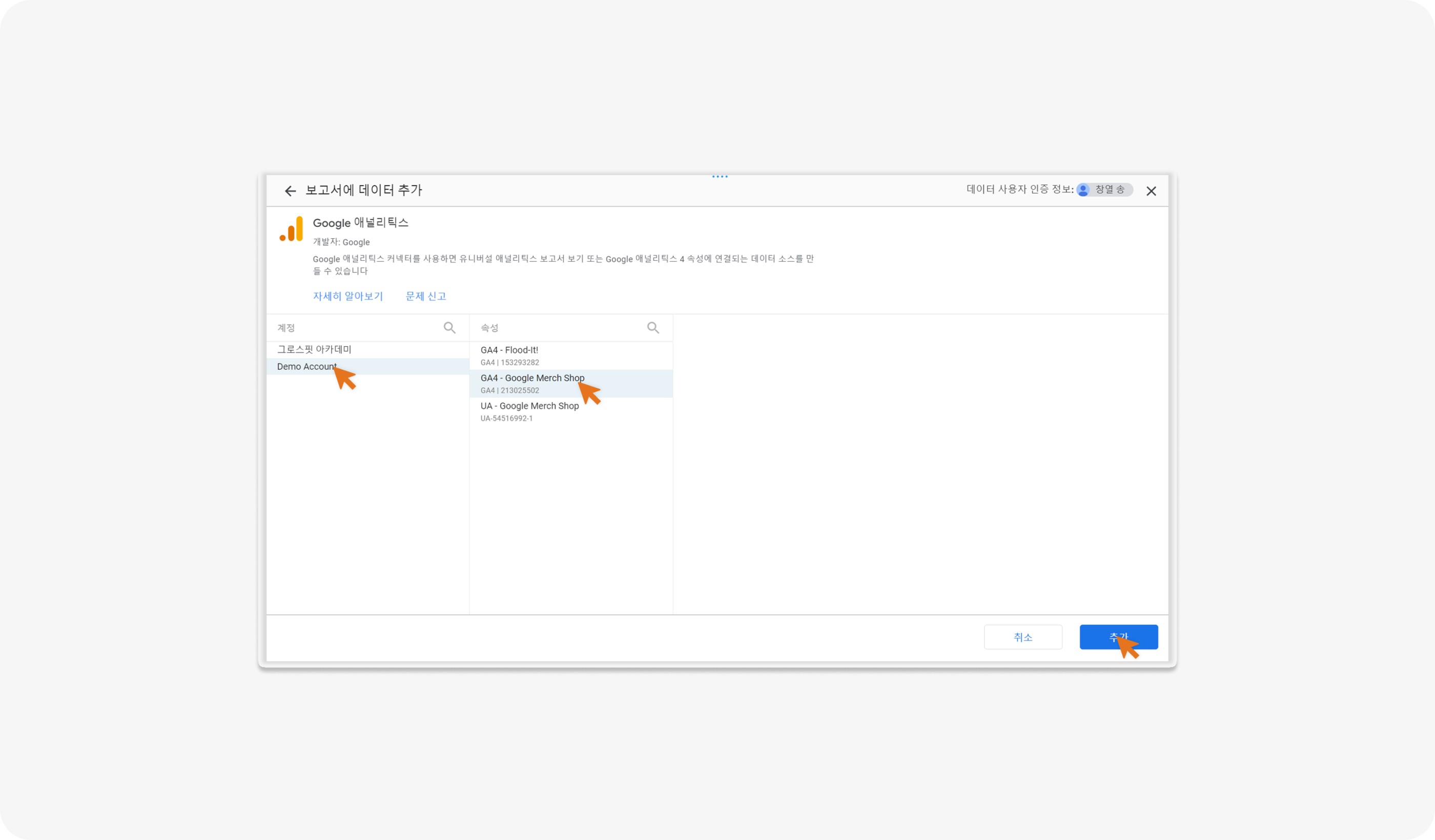
Task: Click the drag handle dots atop the dialog
Action: coord(720,176)
